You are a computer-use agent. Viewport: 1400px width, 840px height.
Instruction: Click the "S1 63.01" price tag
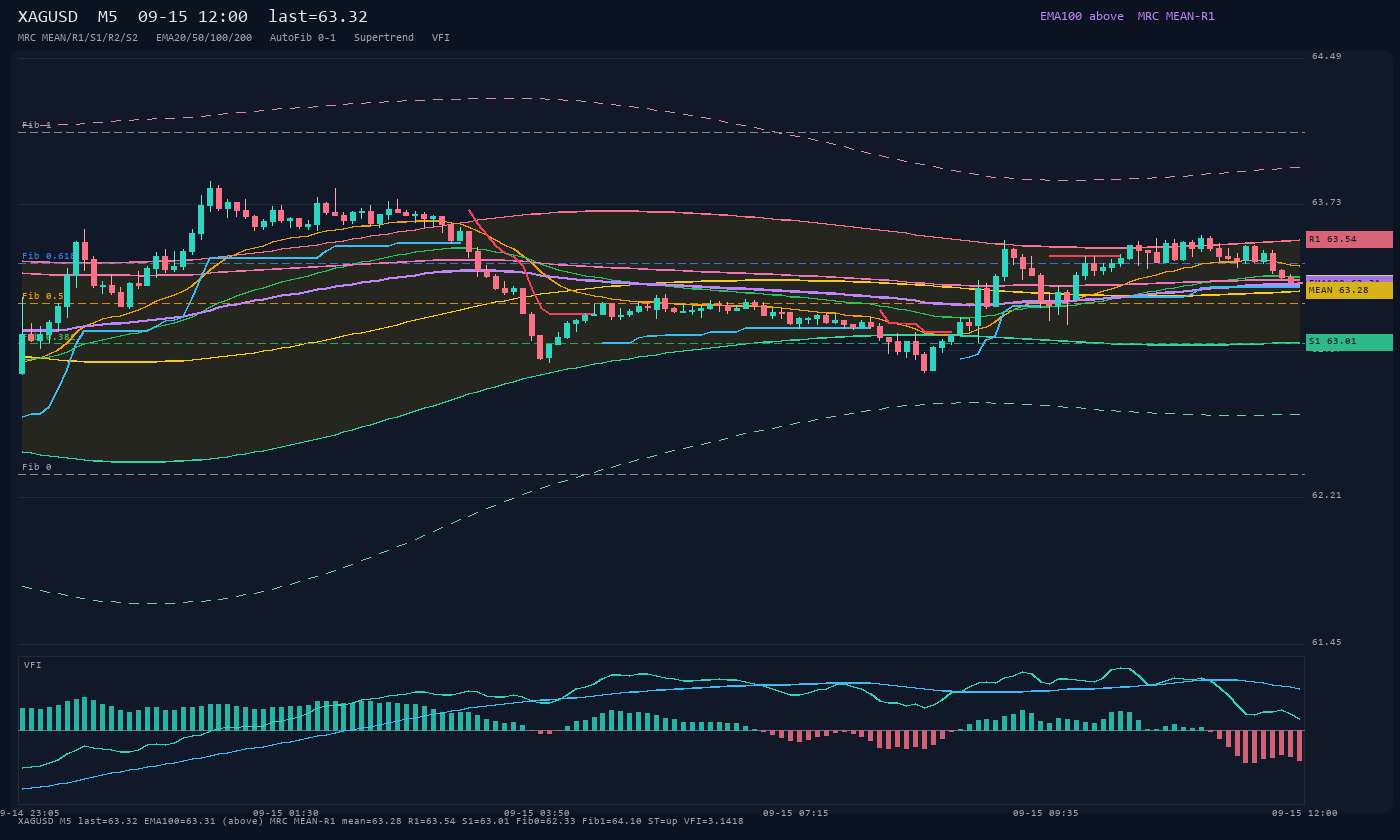pyautogui.click(x=1349, y=342)
